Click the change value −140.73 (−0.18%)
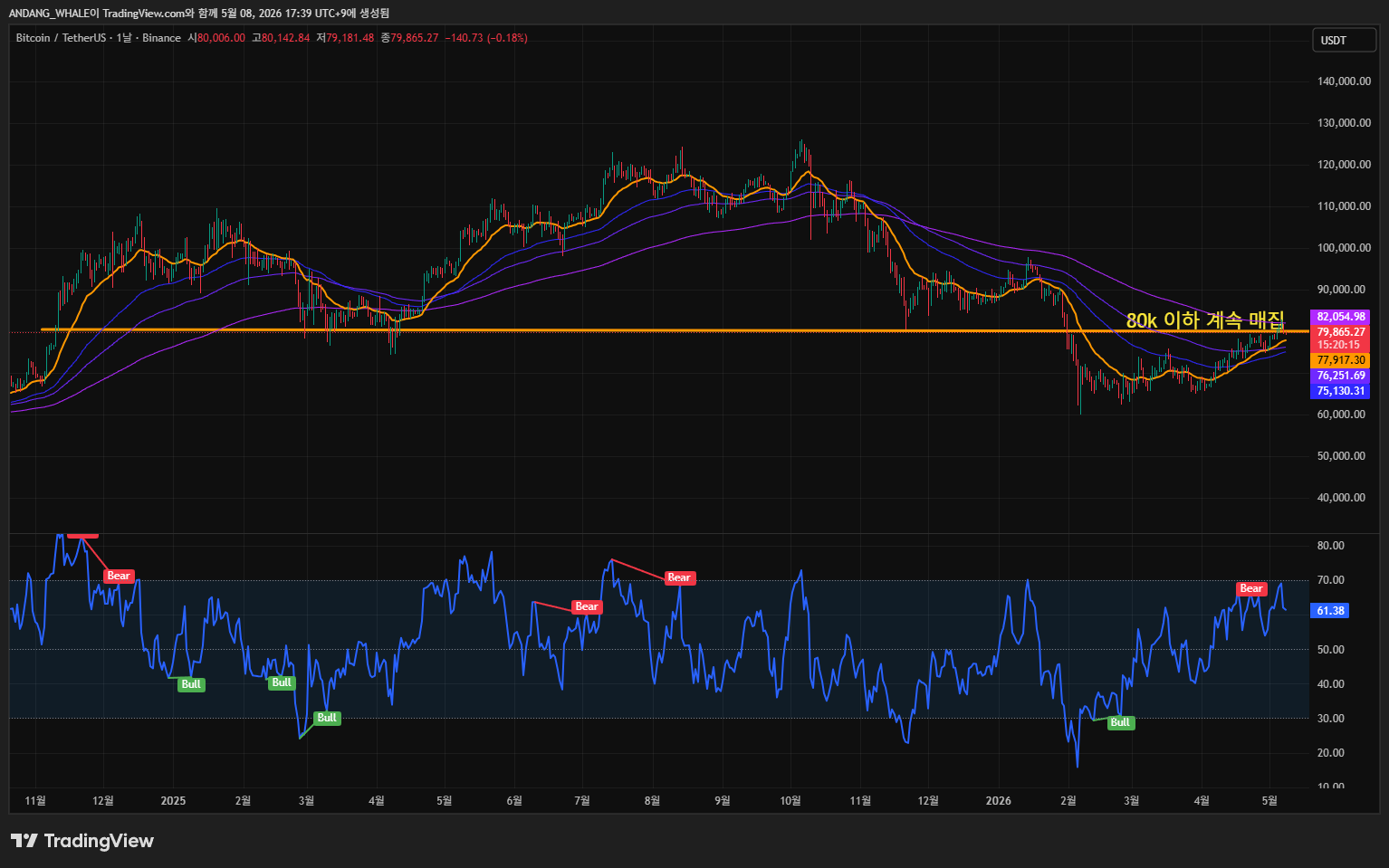This screenshot has width=1389, height=868. pyautogui.click(x=486, y=38)
